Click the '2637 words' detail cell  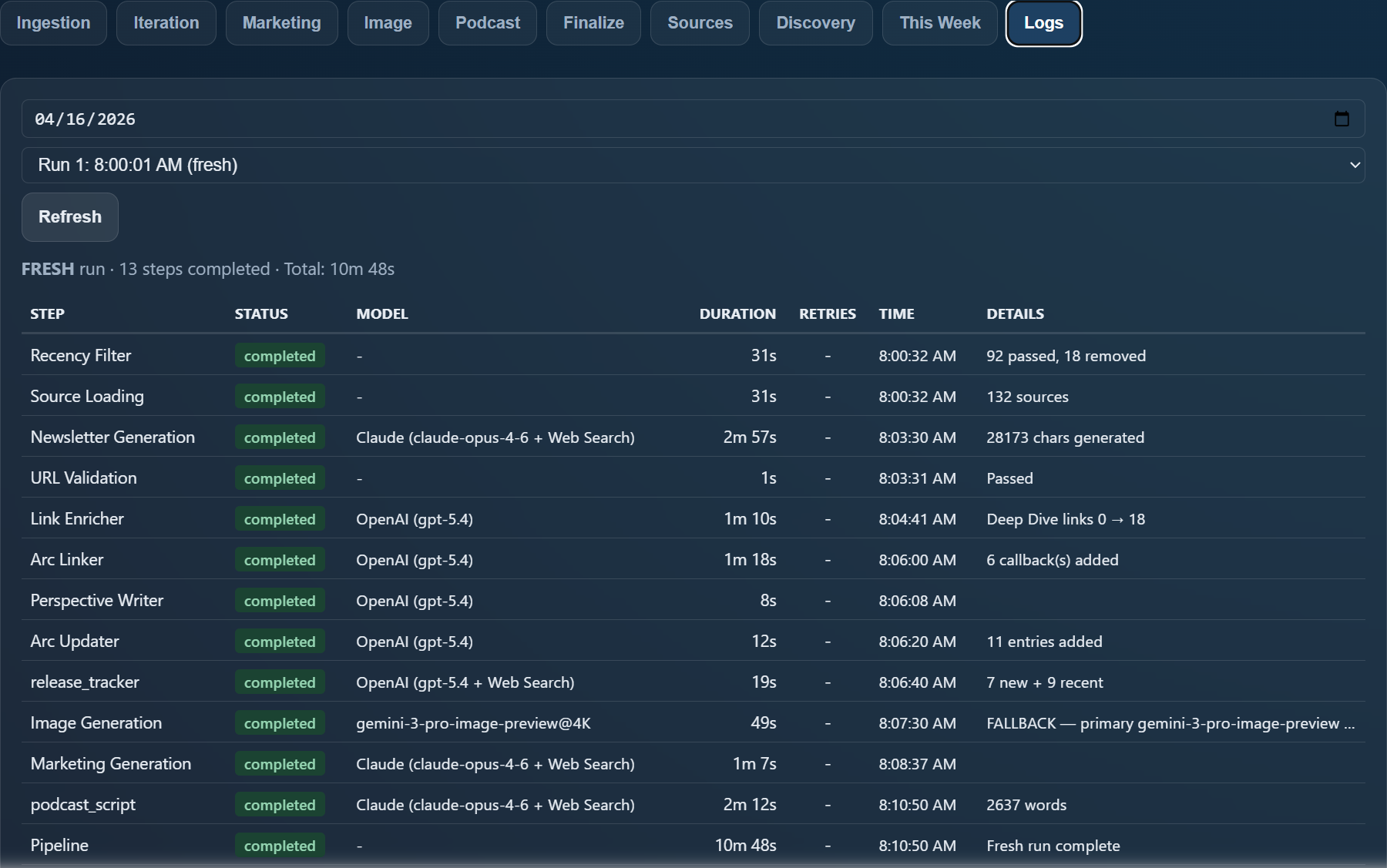click(1026, 805)
